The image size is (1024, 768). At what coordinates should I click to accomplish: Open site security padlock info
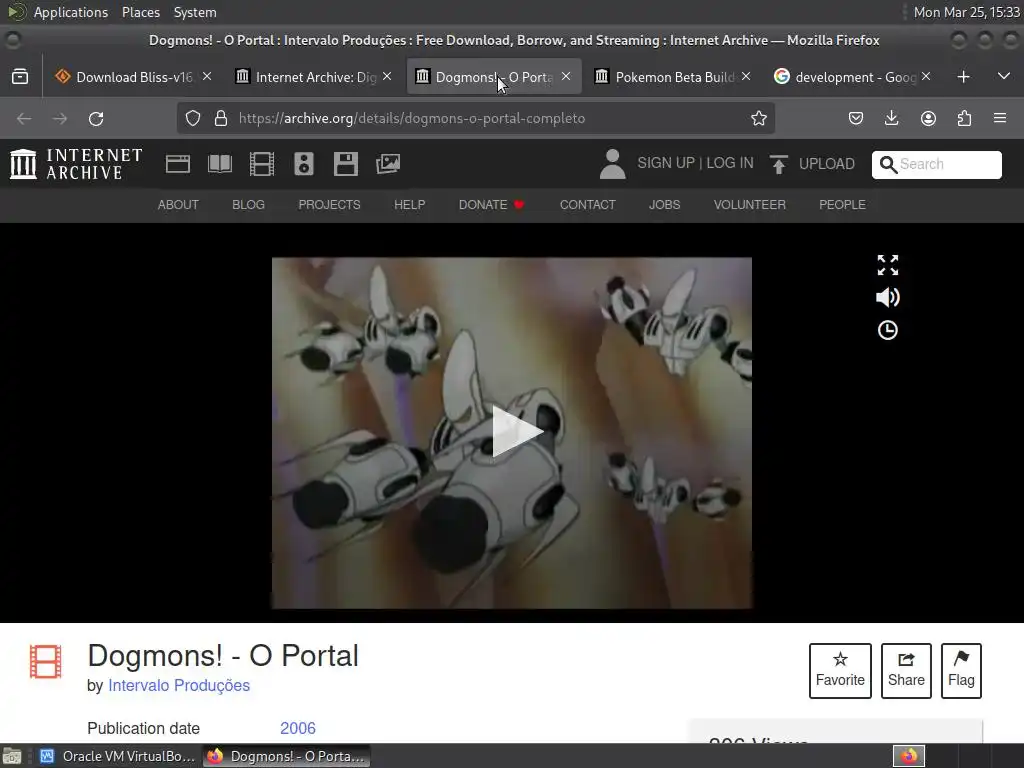[221, 118]
